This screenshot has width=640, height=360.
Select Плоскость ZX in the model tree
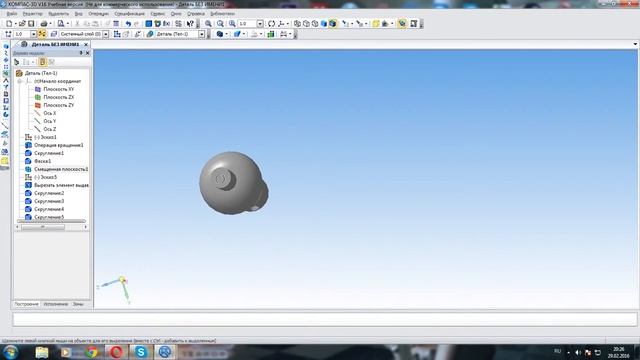[x=59, y=97]
